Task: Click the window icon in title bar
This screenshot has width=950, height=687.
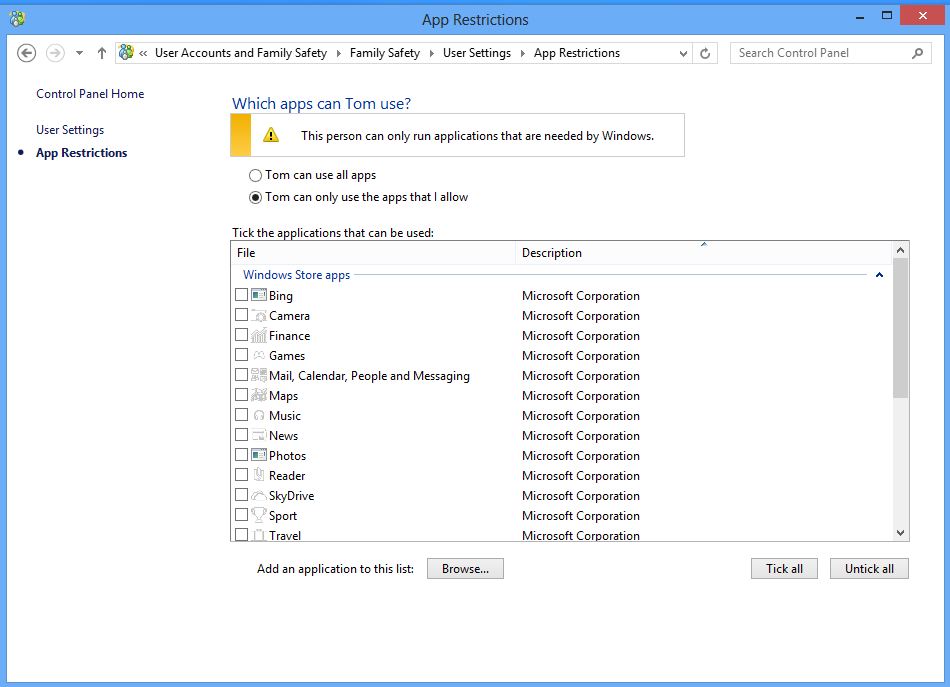Action: click(x=17, y=19)
